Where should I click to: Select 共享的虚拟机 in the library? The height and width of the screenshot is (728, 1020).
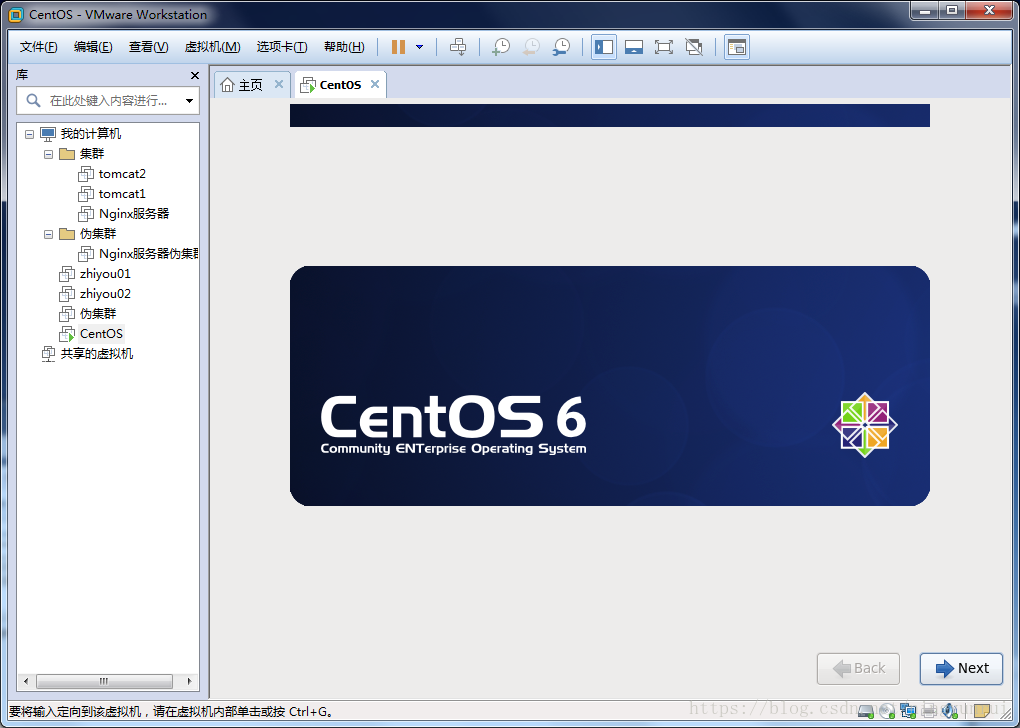[97, 354]
